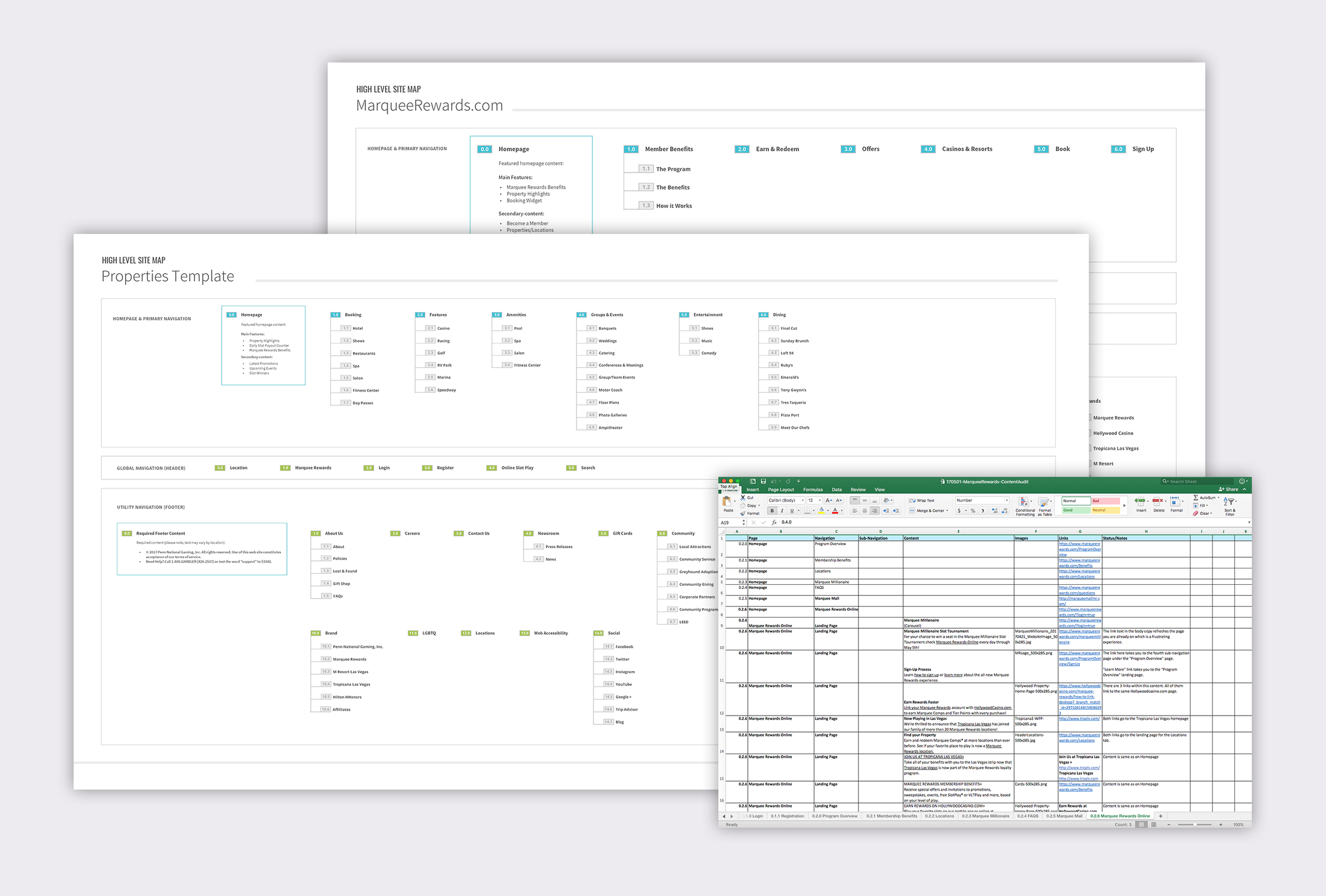Click Zoom in plus button in status bar
1326x896 pixels.
[x=1220, y=825]
